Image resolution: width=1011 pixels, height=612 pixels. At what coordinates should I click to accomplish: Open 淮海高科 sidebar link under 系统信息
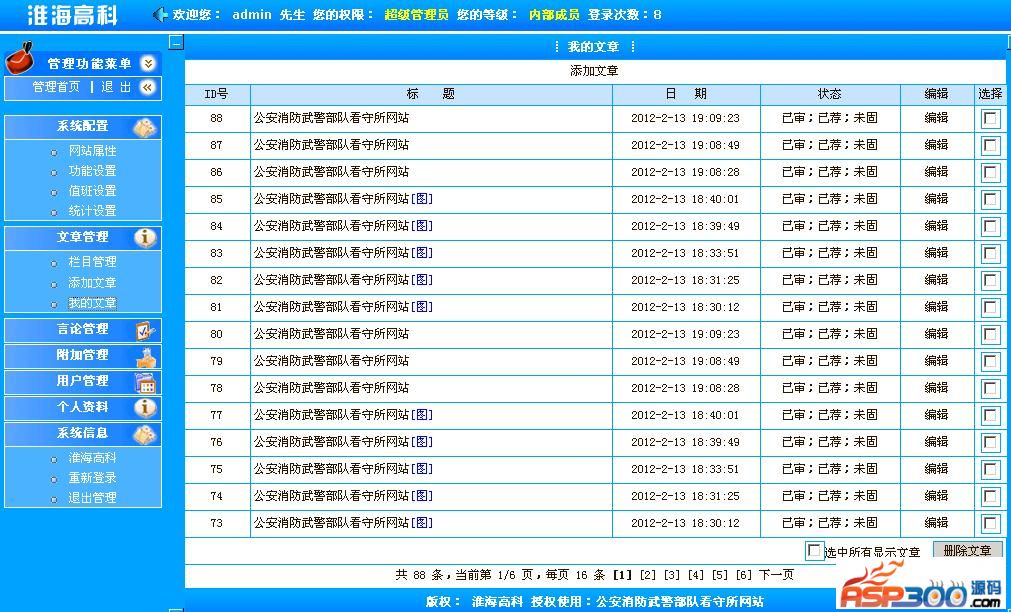[x=92, y=458]
